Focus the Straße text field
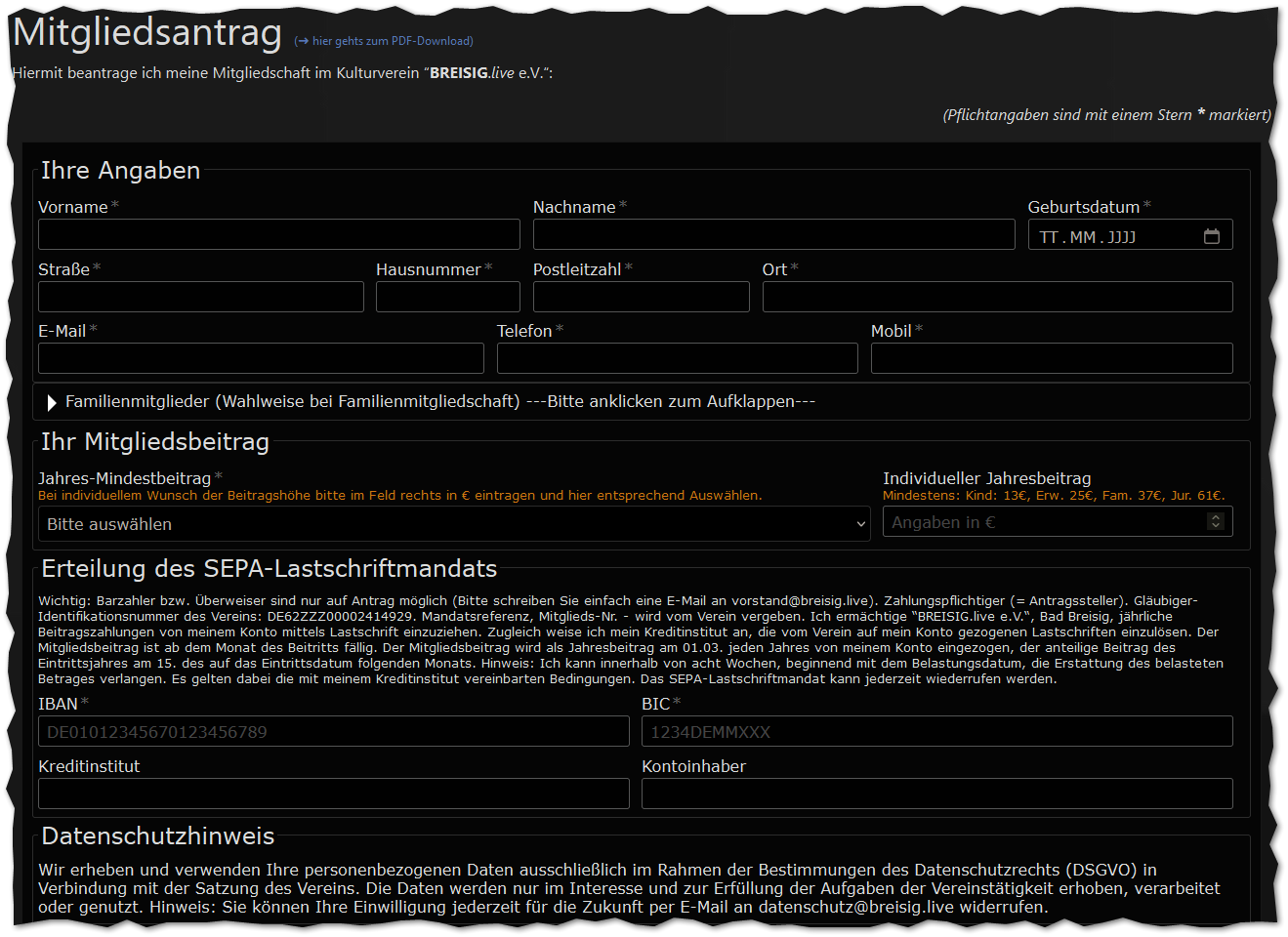Viewport: 1288px width, 937px height. coord(200,297)
